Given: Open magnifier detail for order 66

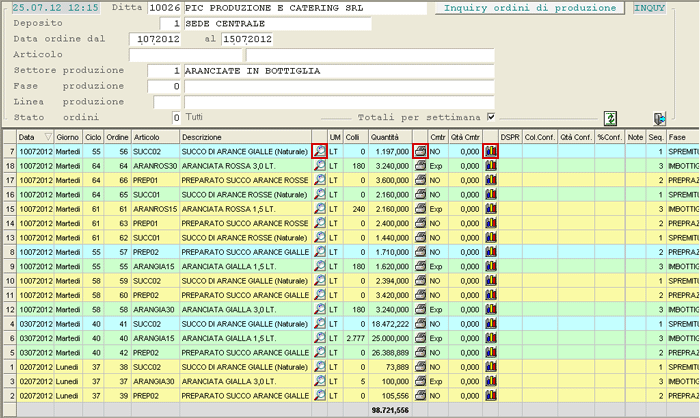Looking at the screenshot, I should coord(320,180).
